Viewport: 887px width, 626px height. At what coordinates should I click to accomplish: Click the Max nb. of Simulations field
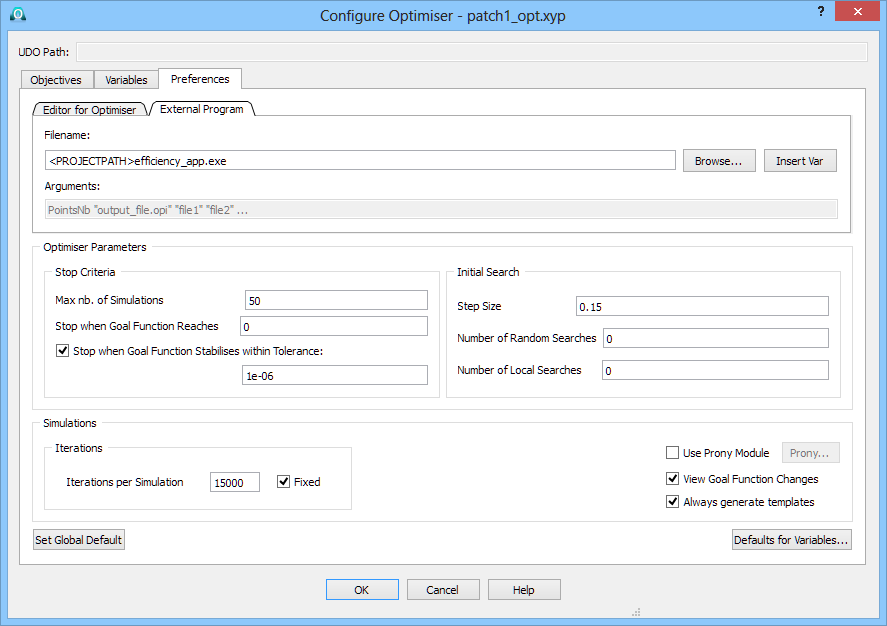[x=336, y=300]
